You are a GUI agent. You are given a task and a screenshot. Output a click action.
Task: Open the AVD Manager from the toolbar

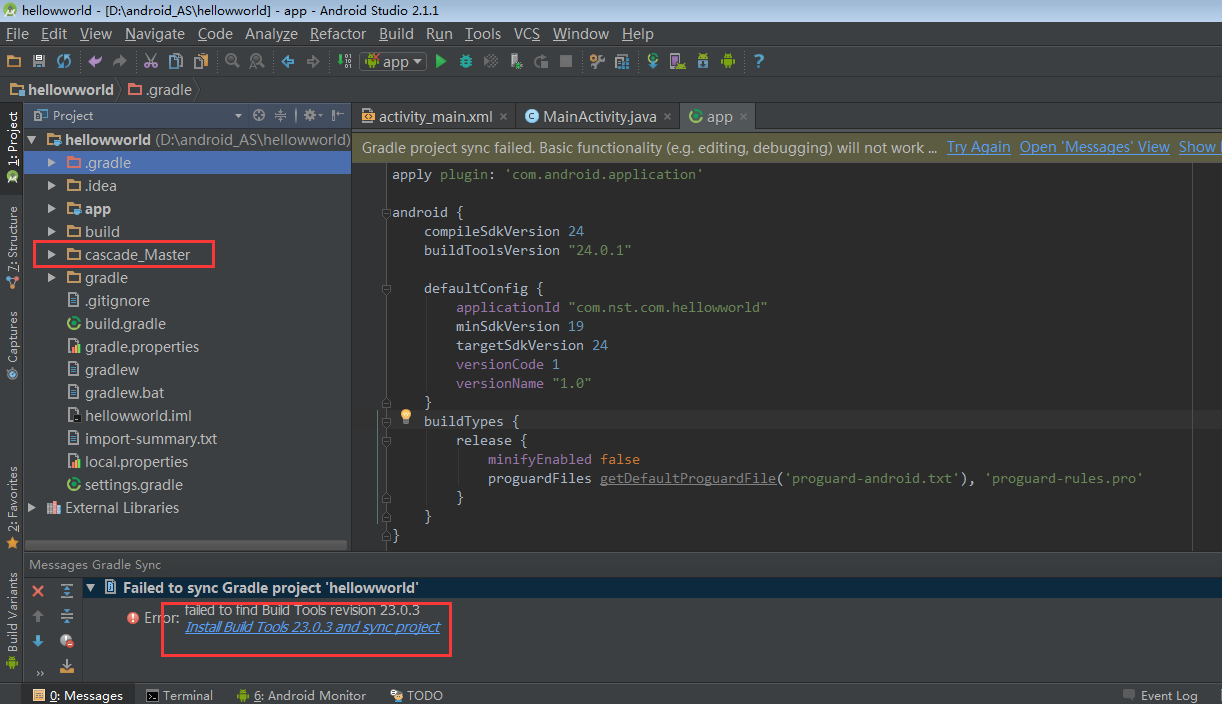pyautogui.click(x=677, y=62)
